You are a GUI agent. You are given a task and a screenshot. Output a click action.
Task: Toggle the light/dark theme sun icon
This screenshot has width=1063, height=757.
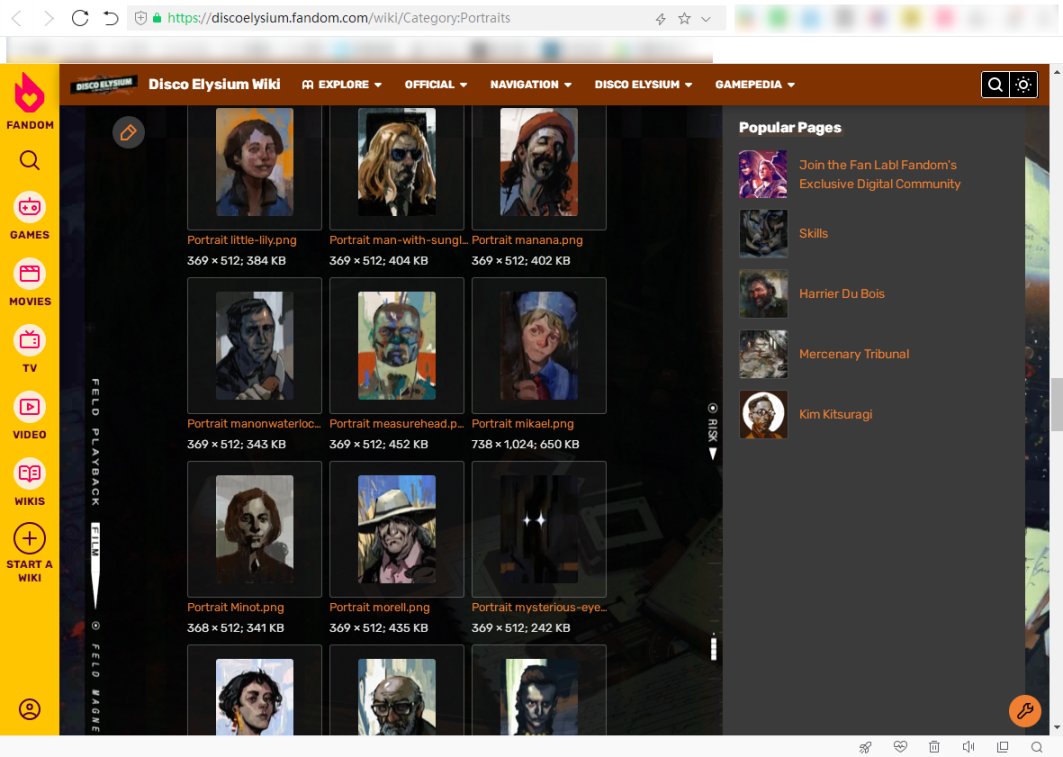(1024, 85)
